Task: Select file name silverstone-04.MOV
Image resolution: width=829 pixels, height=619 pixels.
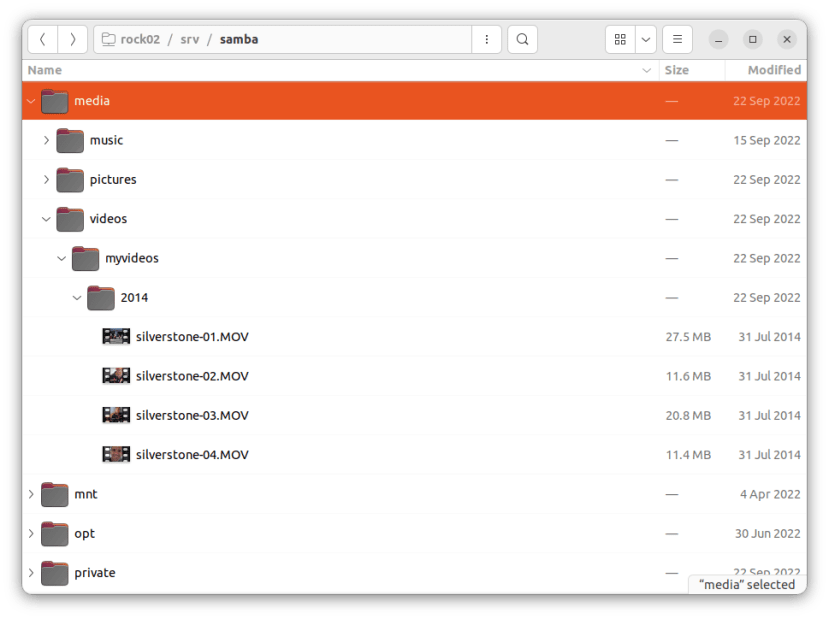Action: coord(192,455)
